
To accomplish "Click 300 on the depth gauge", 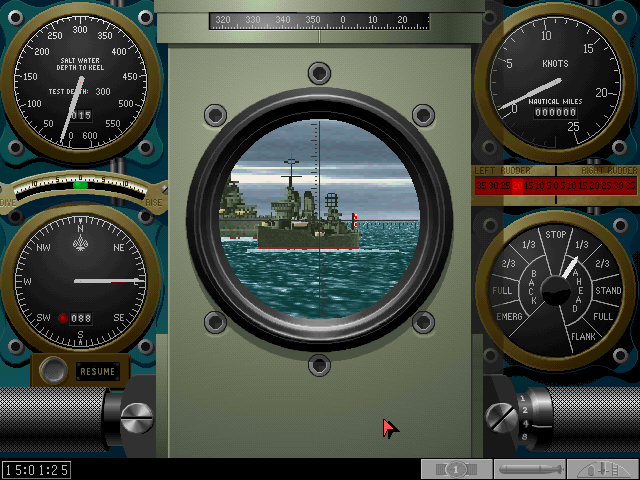I will [80, 29].
